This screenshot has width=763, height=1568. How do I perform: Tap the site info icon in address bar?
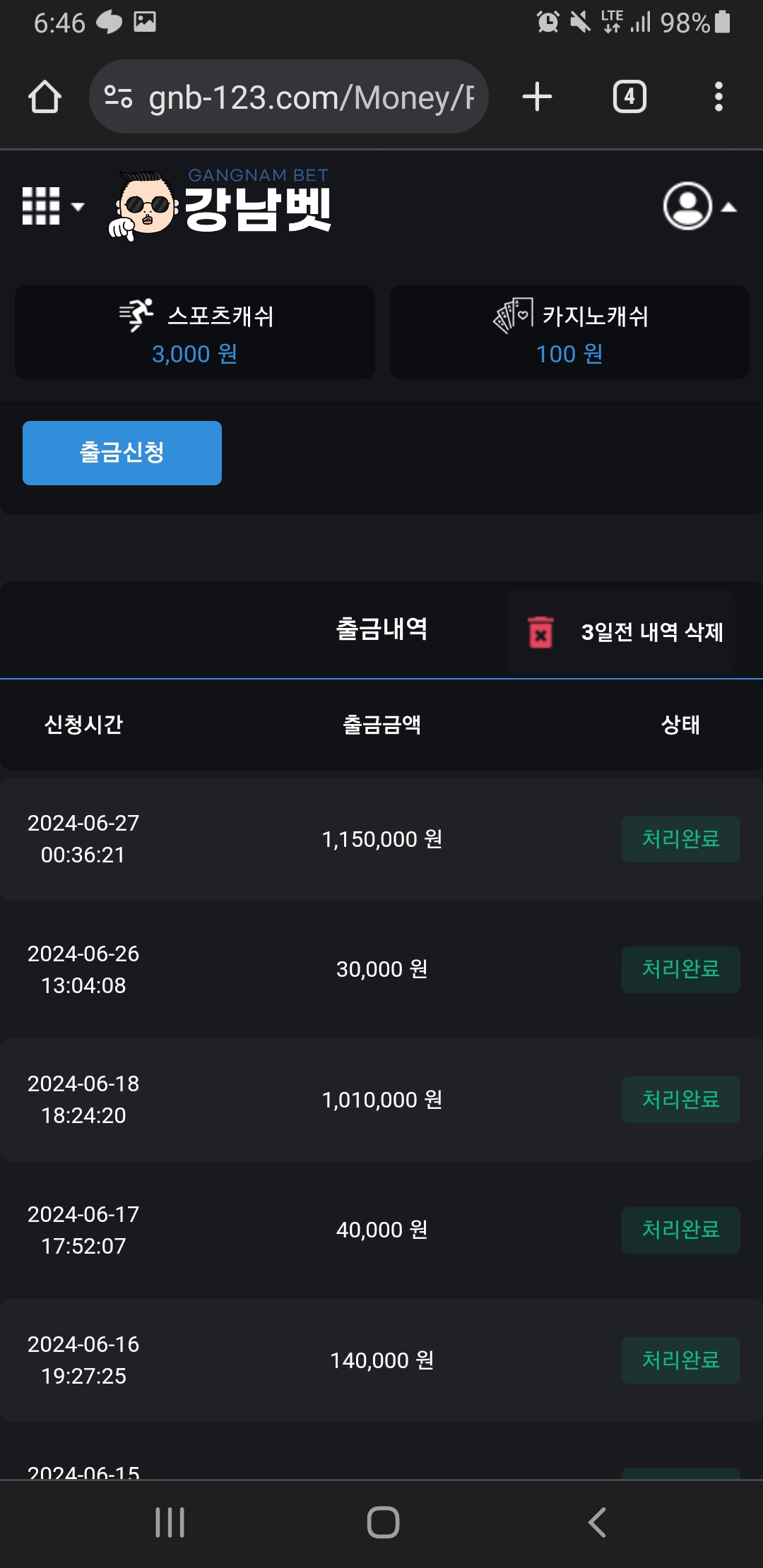point(118,97)
